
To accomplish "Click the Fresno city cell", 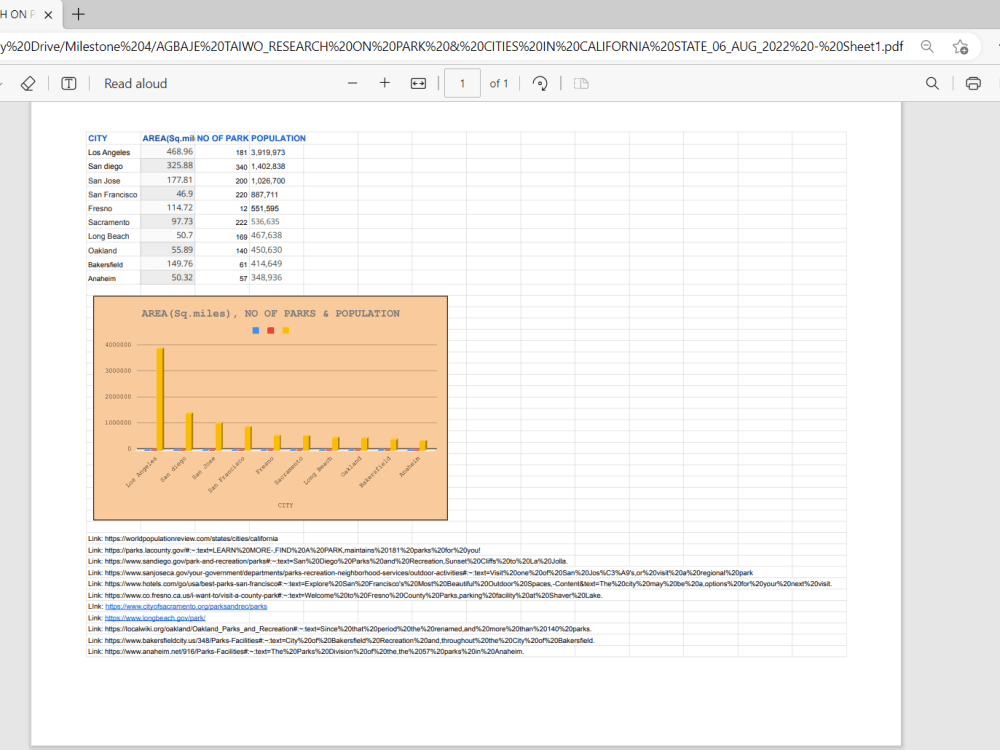I will click(x=100, y=209).
